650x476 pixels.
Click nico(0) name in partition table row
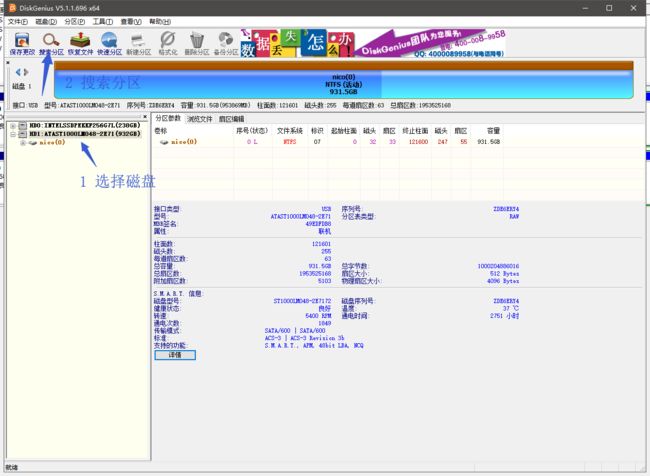(x=184, y=142)
